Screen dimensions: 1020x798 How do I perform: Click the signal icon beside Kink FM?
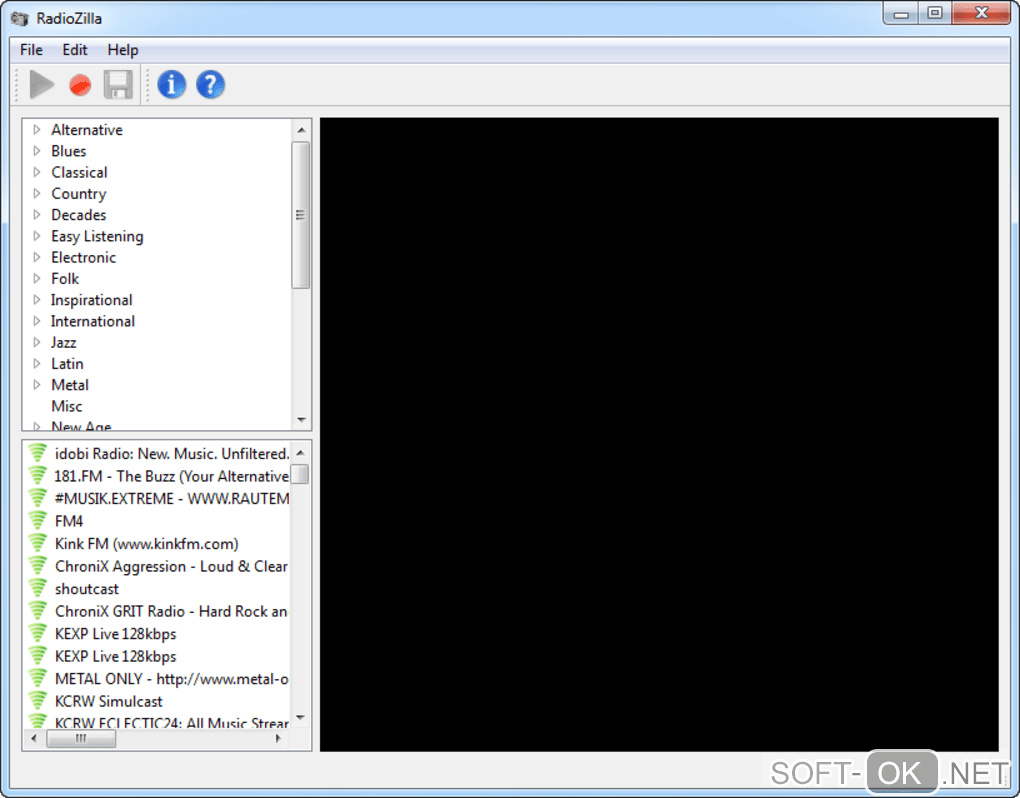(x=38, y=543)
